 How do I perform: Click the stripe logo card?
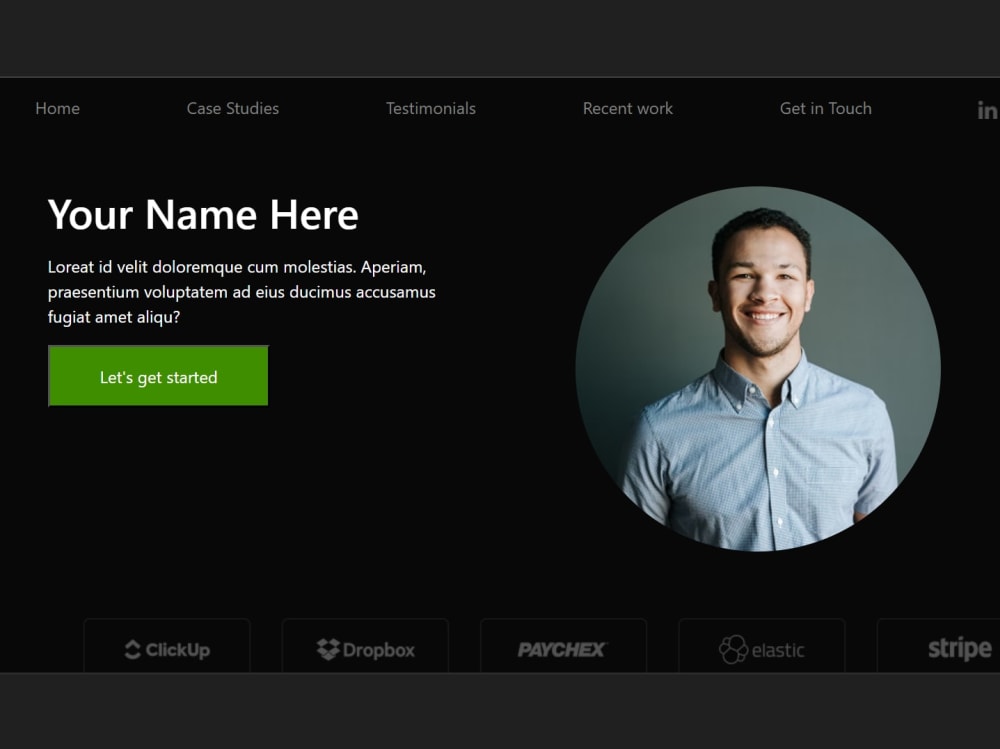pyautogui.click(x=939, y=646)
